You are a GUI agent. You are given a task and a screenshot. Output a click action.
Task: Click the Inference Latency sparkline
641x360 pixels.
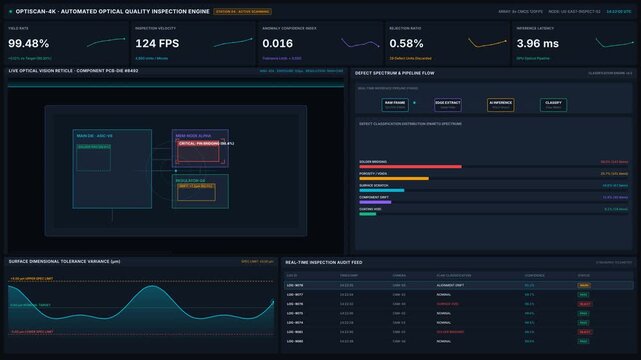pos(614,42)
